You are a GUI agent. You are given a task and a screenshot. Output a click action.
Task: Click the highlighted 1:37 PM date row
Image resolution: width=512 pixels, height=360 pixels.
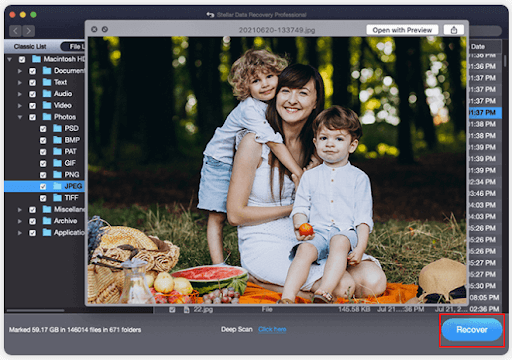(x=485, y=113)
